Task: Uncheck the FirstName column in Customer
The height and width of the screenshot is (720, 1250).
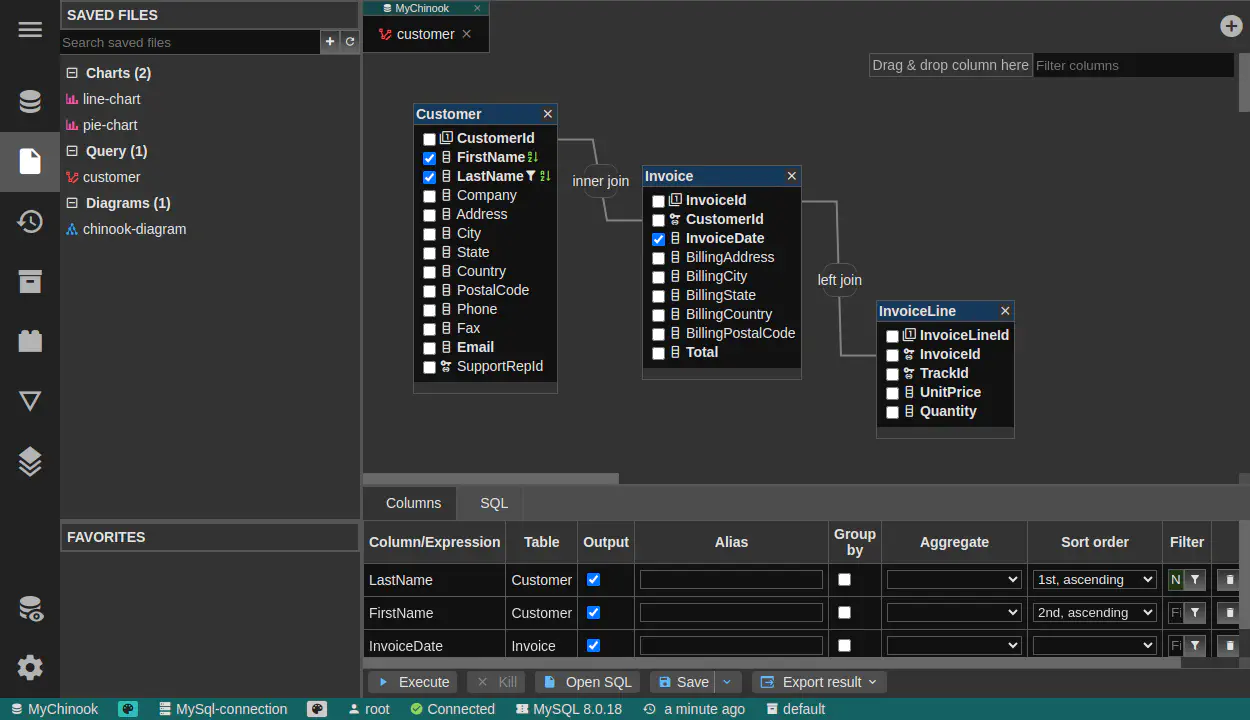Action: coord(429,158)
